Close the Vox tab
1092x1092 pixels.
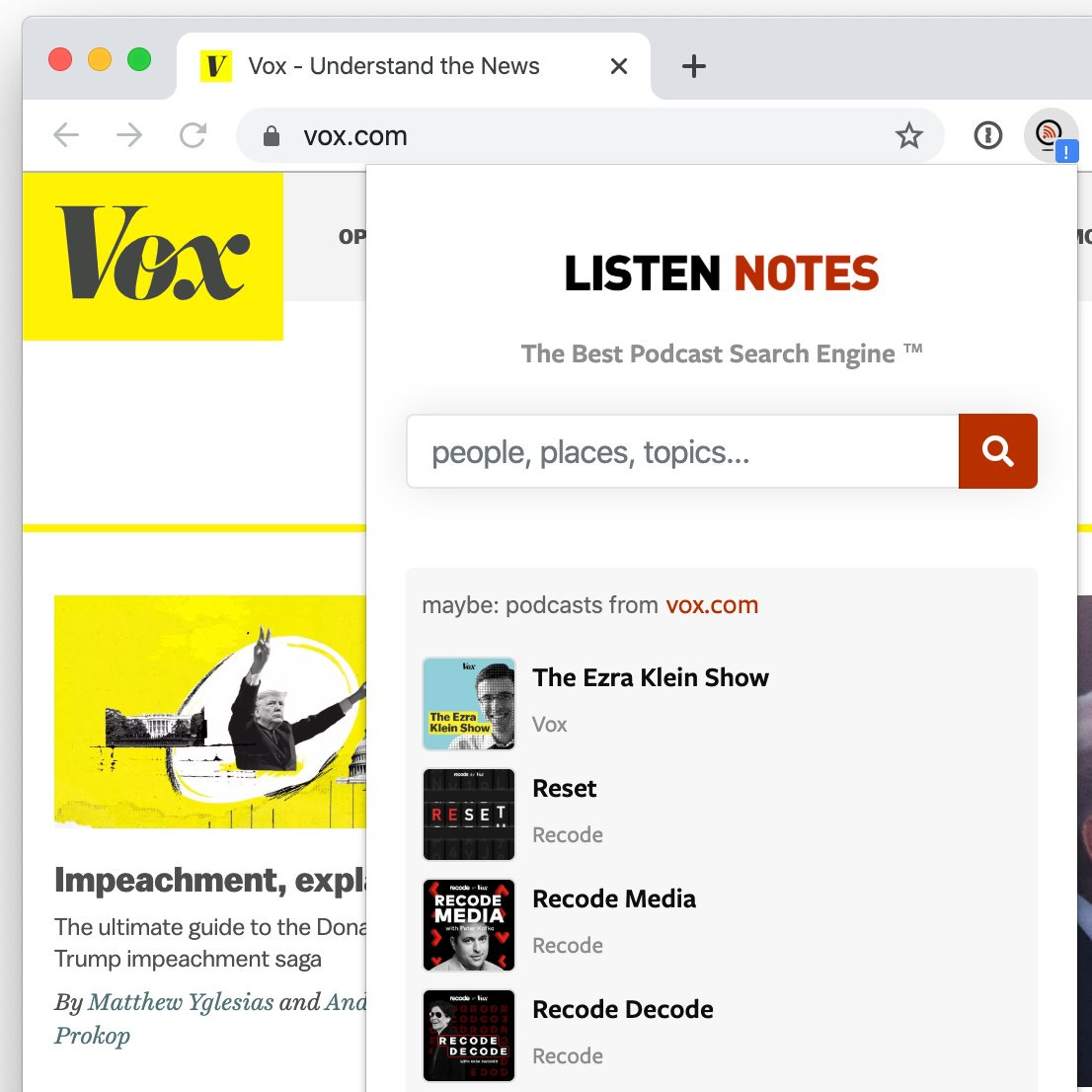tap(618, 66)
